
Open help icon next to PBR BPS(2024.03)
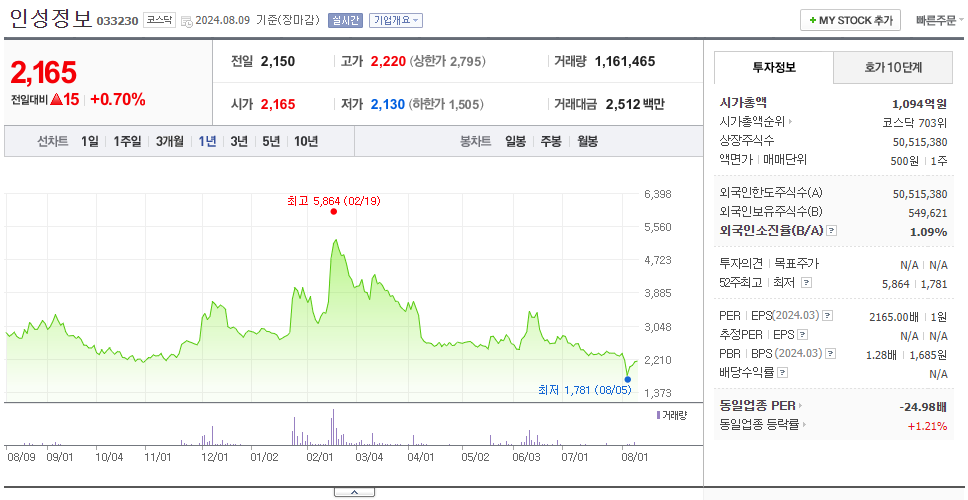tap(830, 354)
